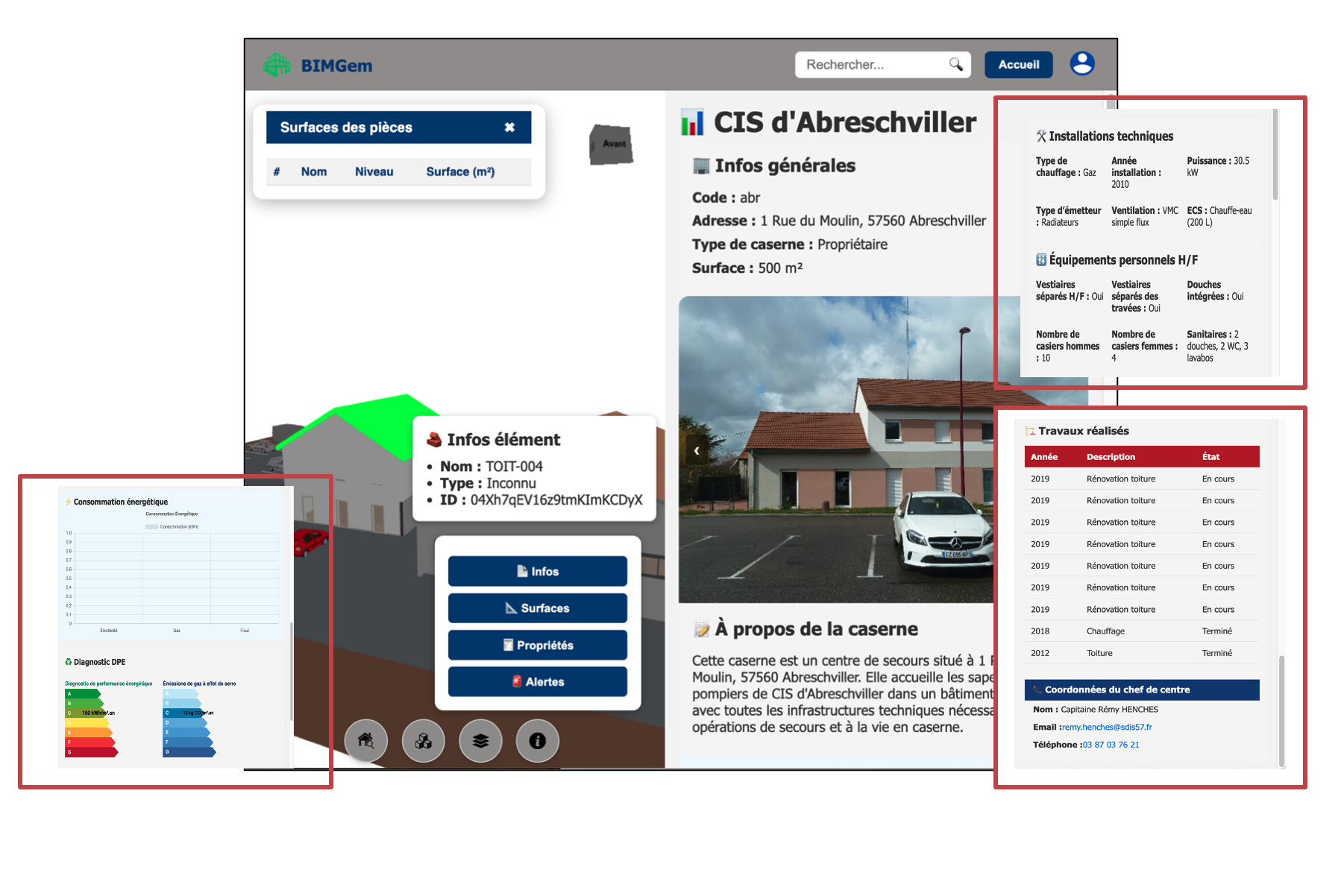Image resolution: width=1344 pixels, height=896 pixels.
Task: Click the BIMGem logo icon
Action: [x=277, y=65]
